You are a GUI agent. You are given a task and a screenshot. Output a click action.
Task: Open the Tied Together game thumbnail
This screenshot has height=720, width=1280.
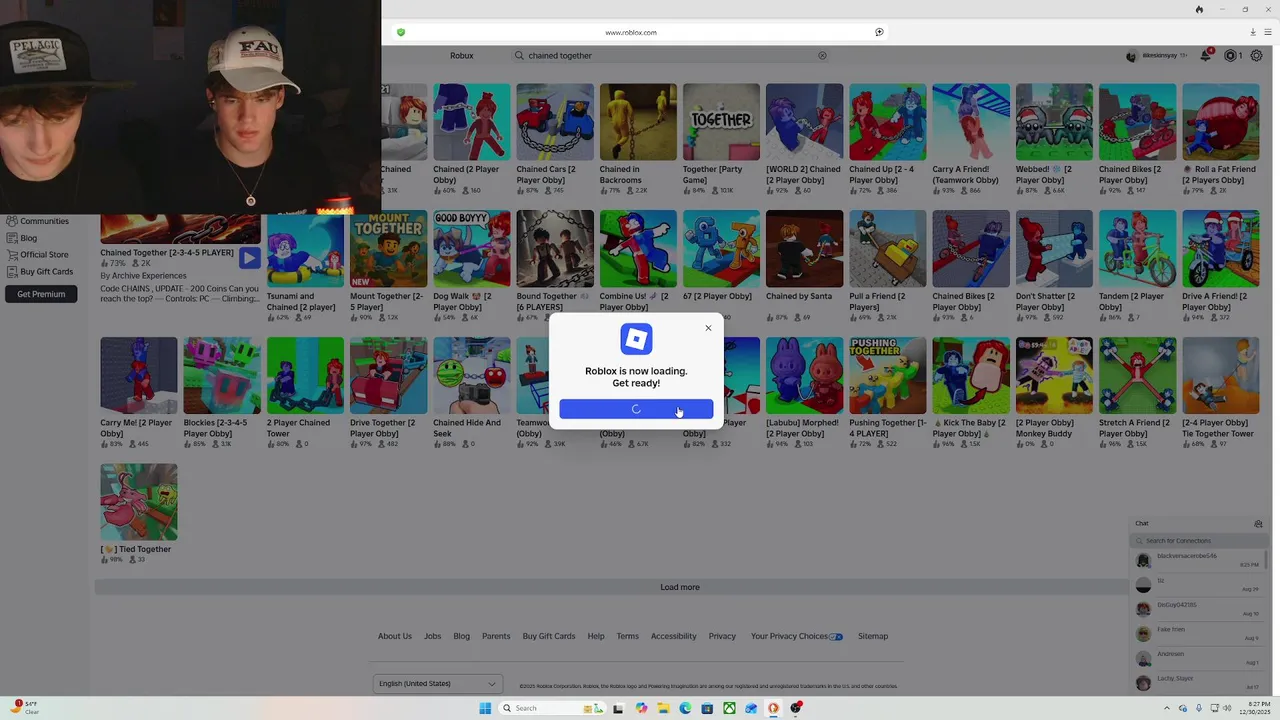point(139,502)
